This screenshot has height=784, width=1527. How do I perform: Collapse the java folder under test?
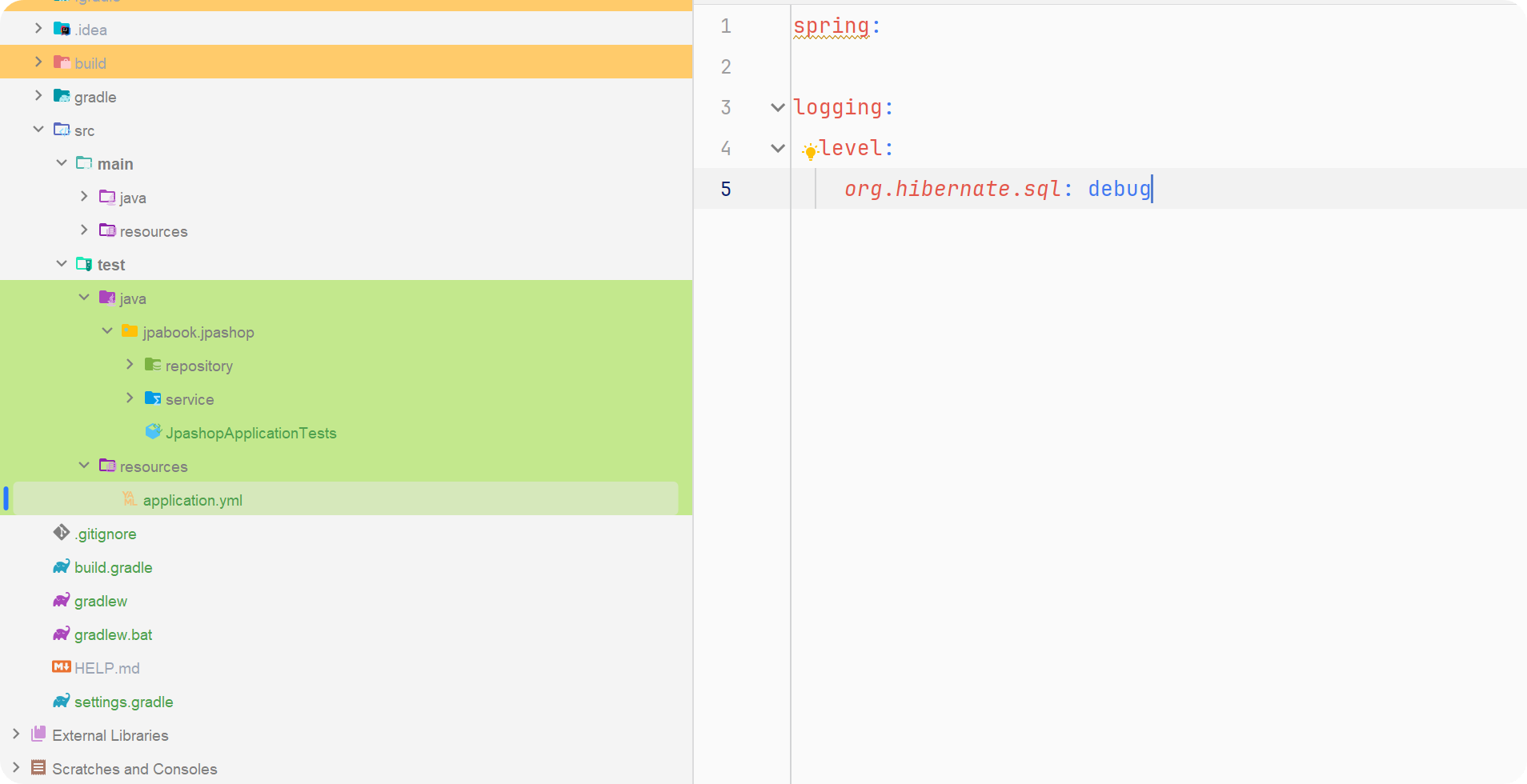(x=84, y=298)
